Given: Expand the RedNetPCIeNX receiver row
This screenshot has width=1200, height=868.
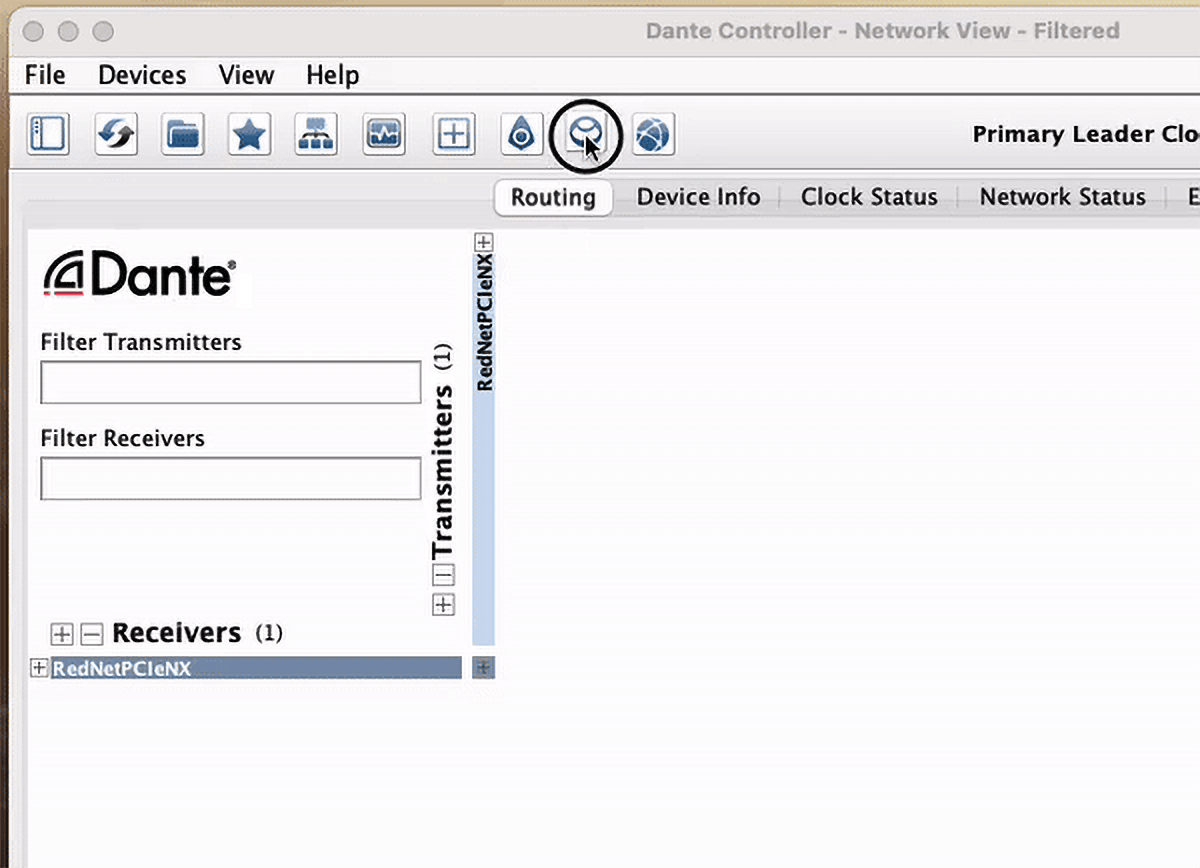Looking at the screenshot, I should click(39, 668).
